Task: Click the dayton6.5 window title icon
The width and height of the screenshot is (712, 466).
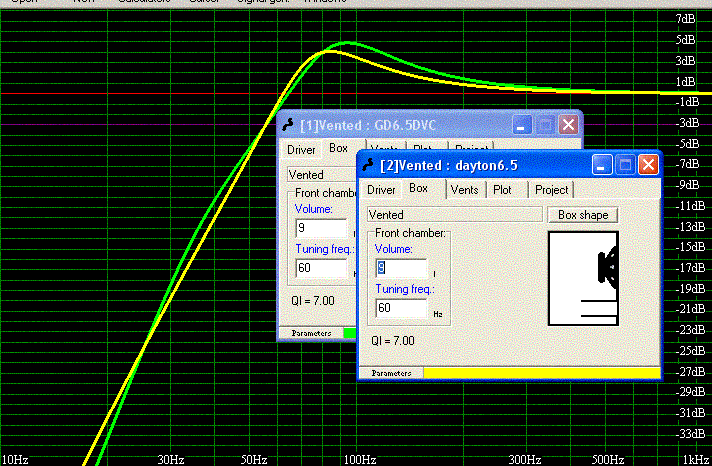Action: [x=368, y=165]
